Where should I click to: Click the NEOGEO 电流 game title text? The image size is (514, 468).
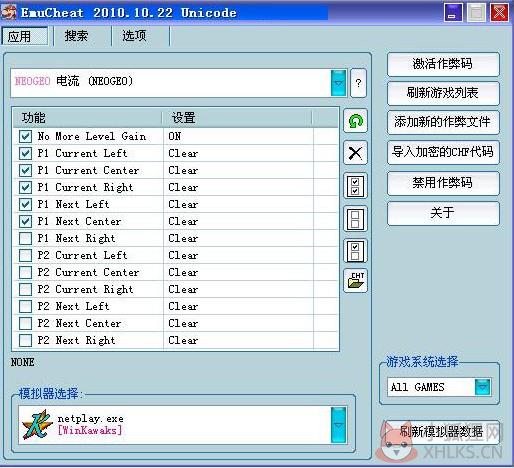coord(74,81)
